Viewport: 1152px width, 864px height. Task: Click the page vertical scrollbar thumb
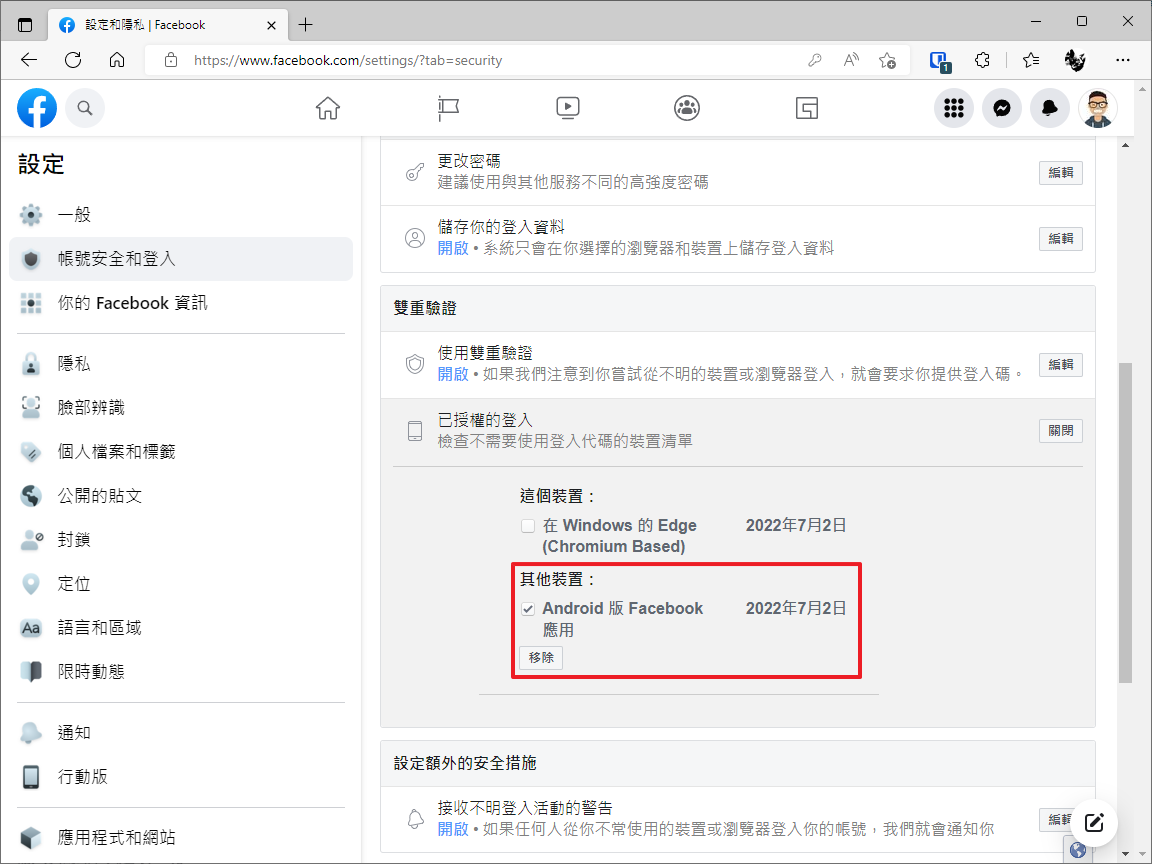click(x=1125, y=523)
